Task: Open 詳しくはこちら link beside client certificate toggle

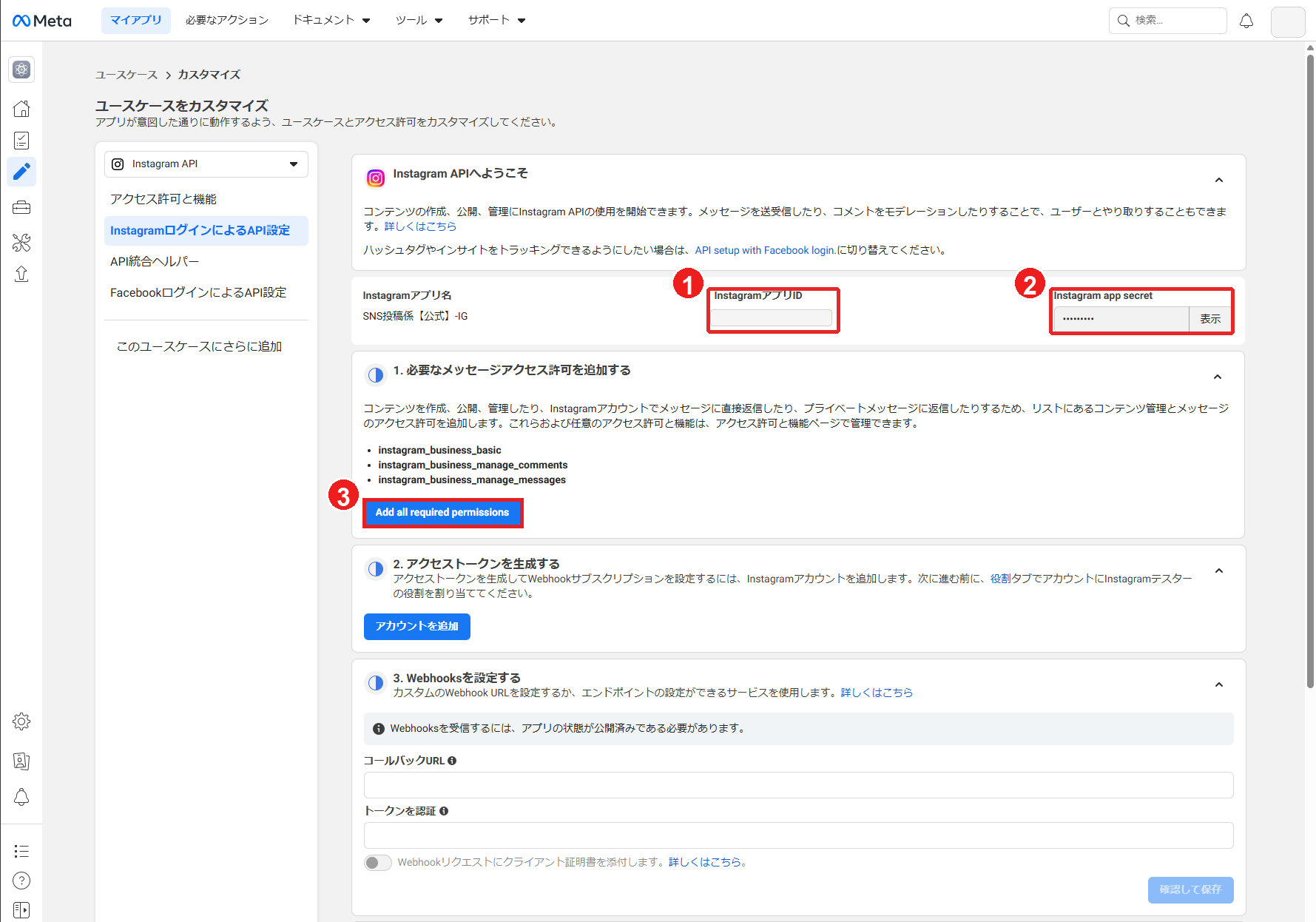Action: click(705, 862)
